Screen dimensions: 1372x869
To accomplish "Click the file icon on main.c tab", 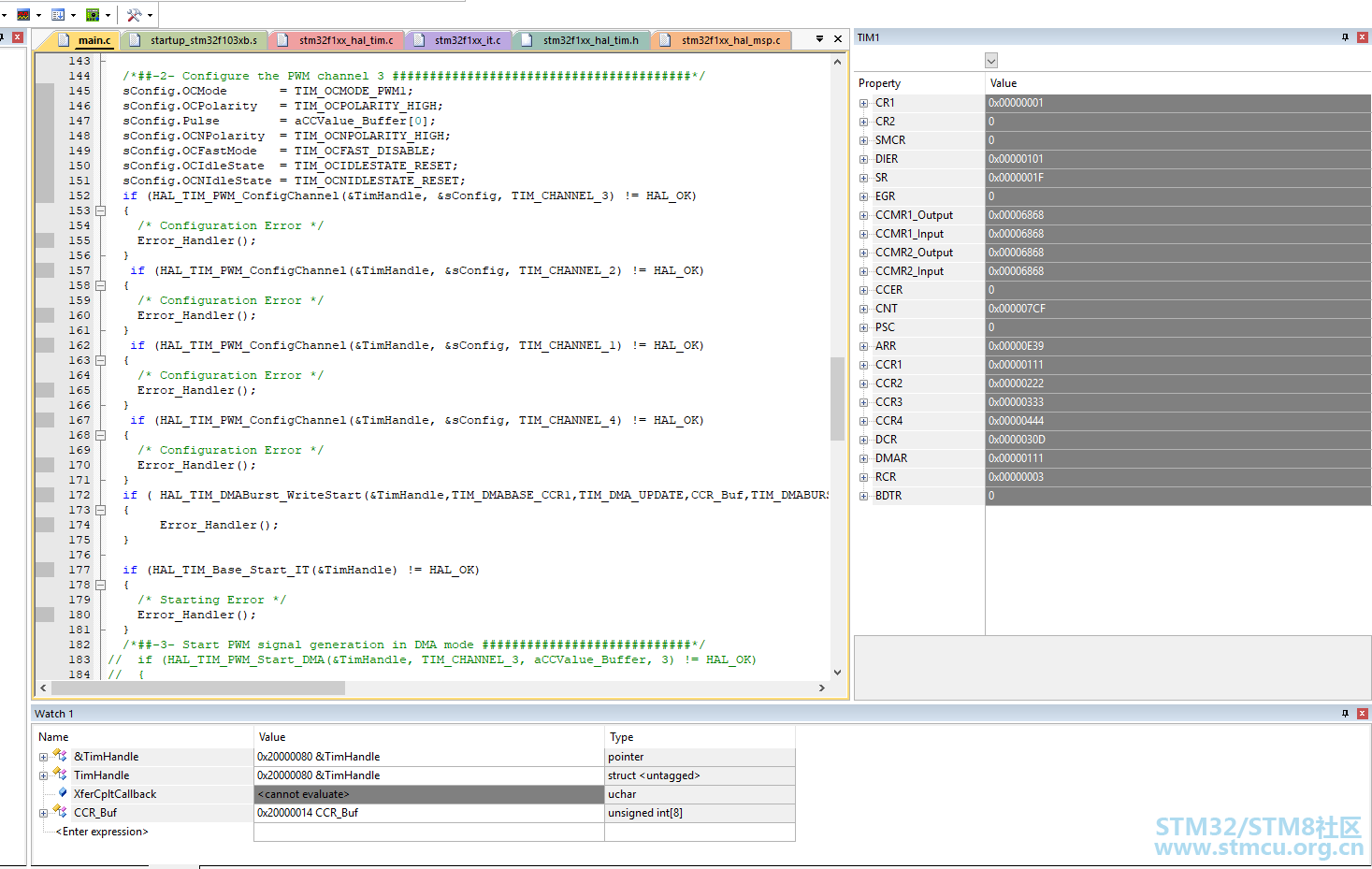I will click(64, 40).
